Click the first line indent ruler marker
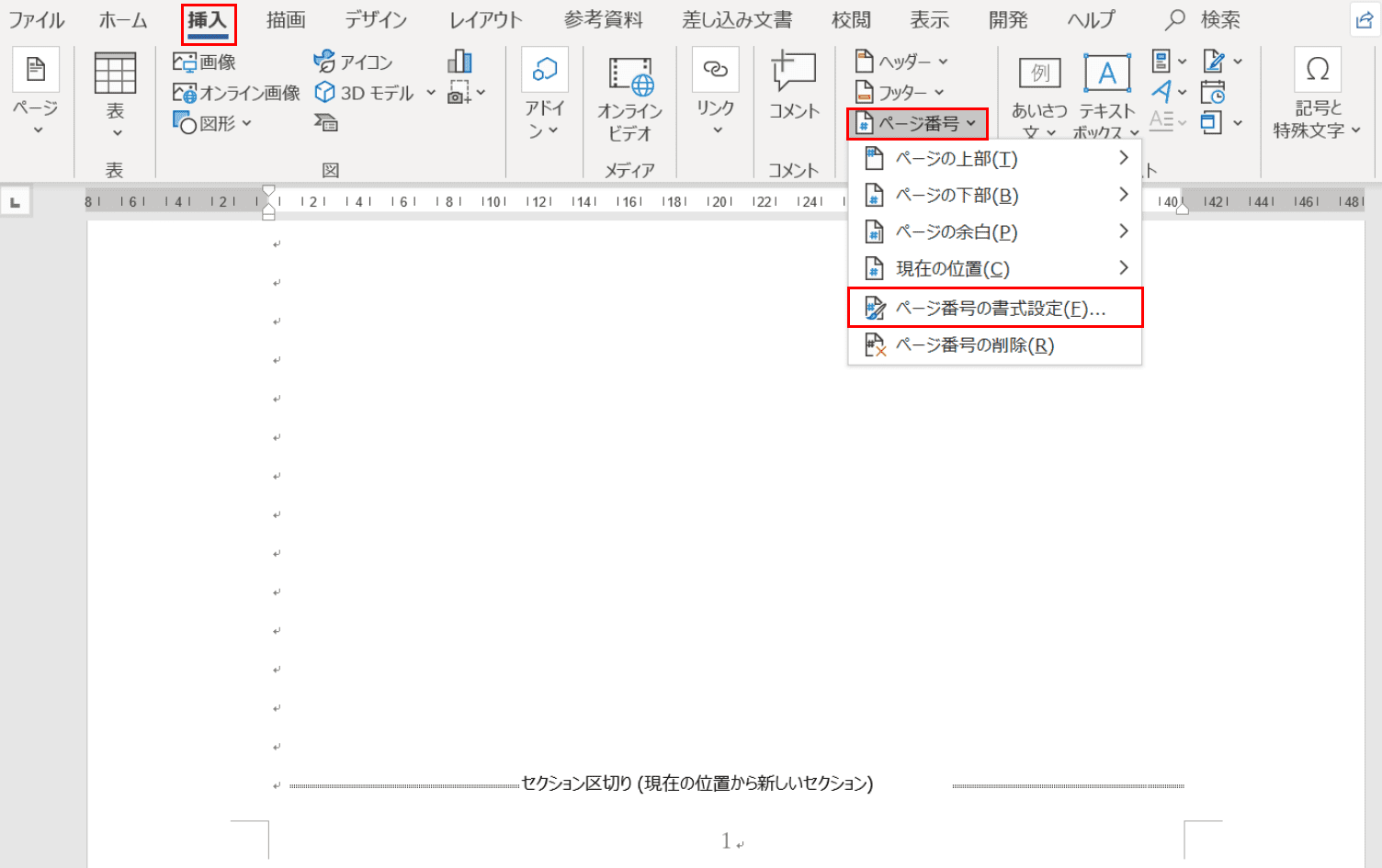Viewport: 1382px width, 868px height. (x=268, y=192)
